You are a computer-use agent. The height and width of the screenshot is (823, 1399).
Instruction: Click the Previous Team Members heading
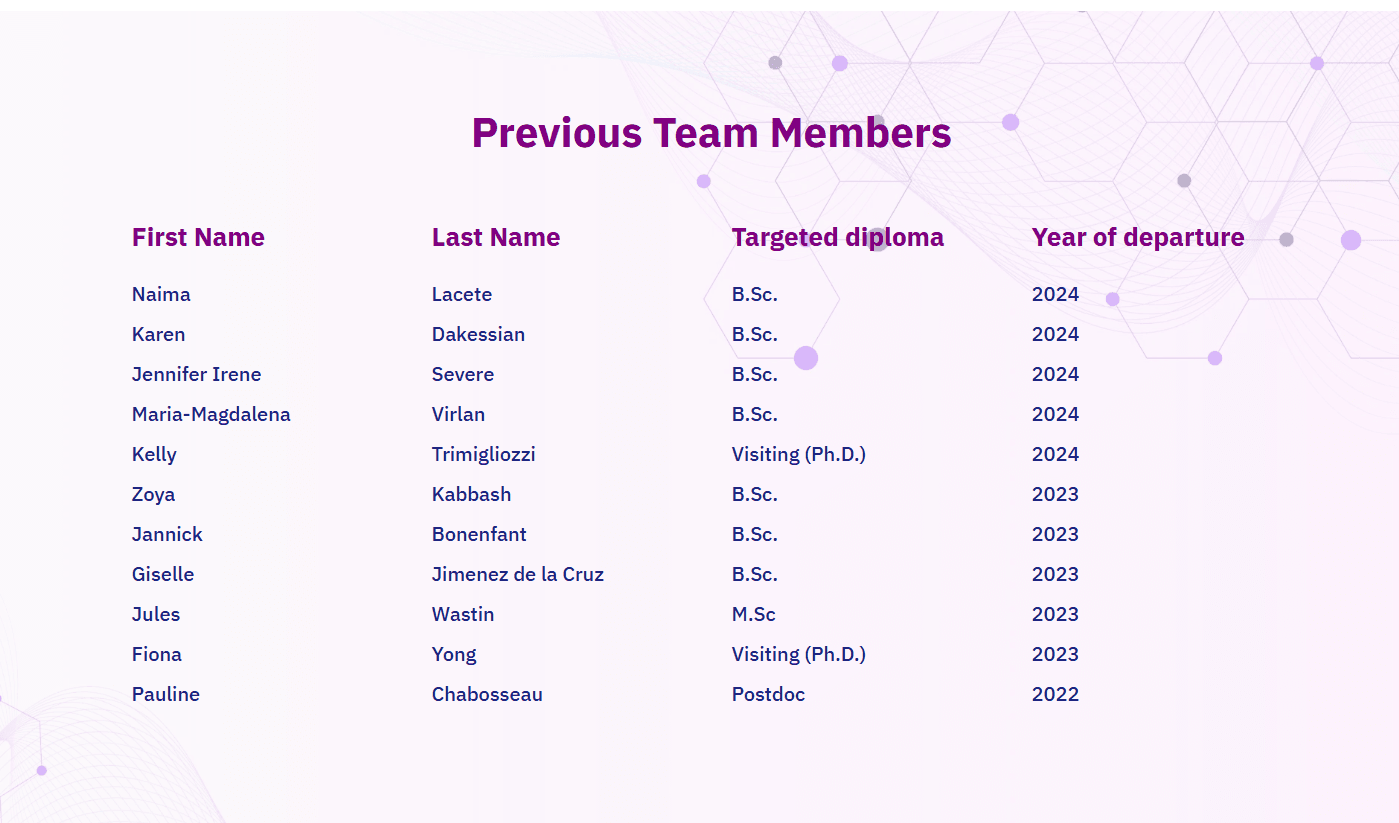pyautogui.click(x=711, y=133)
